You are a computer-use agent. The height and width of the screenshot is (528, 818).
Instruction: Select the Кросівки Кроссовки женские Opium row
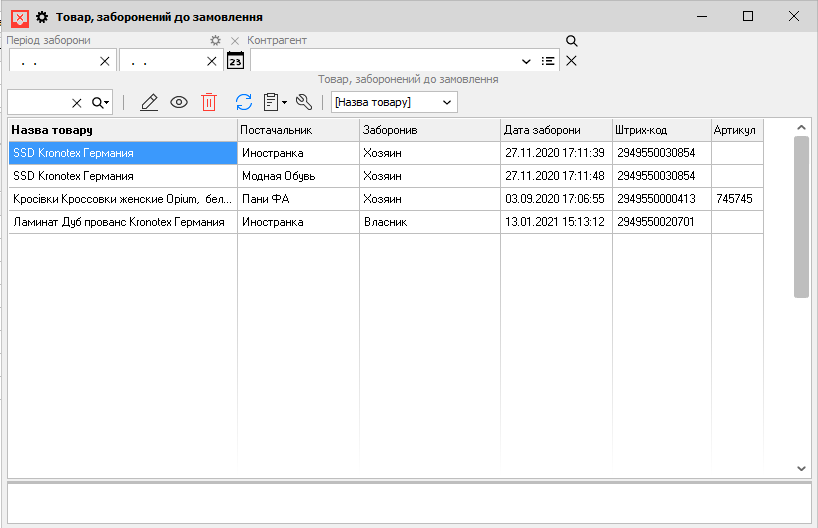pyautogui.click(x=118, y=199)
